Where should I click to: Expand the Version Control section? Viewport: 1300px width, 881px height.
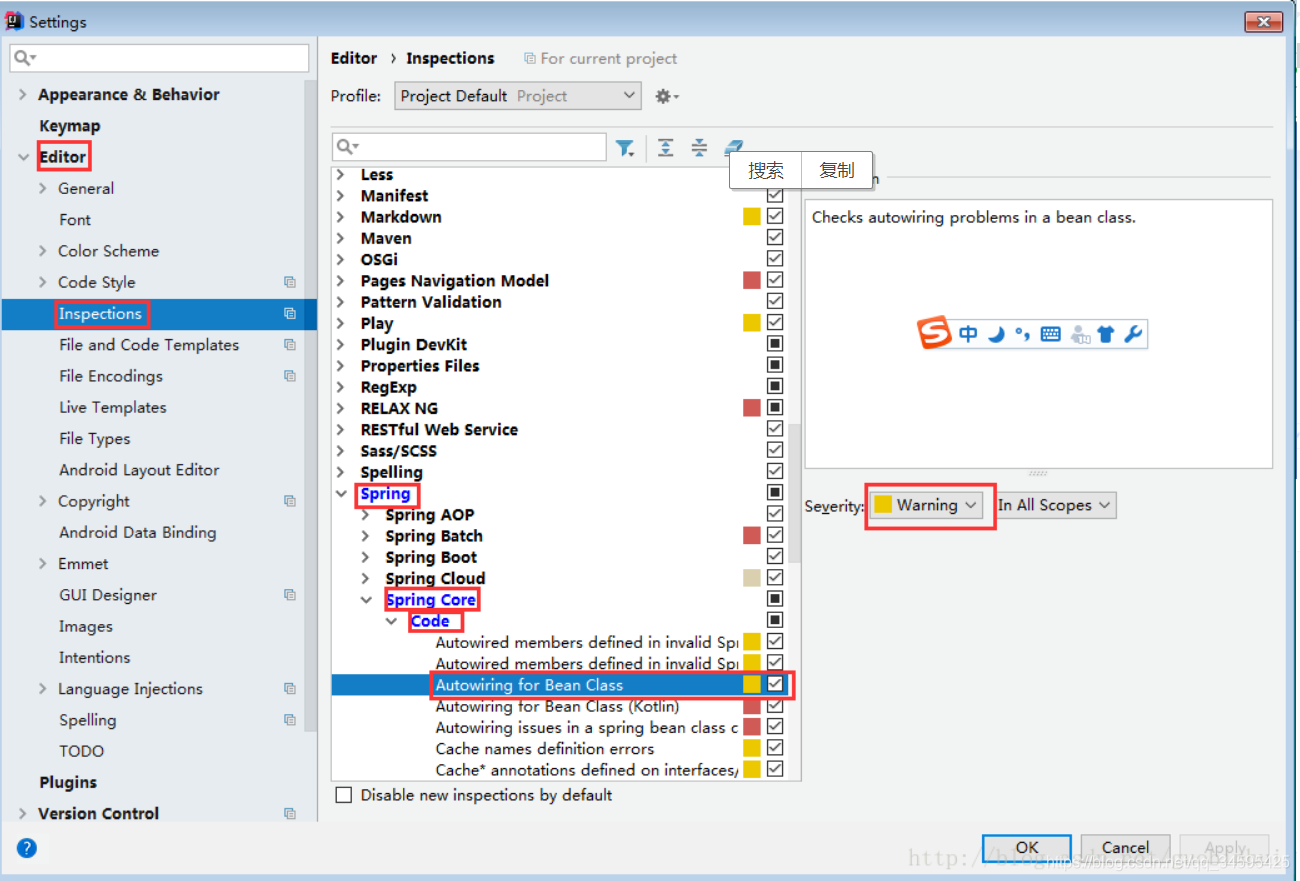point(23,814)
